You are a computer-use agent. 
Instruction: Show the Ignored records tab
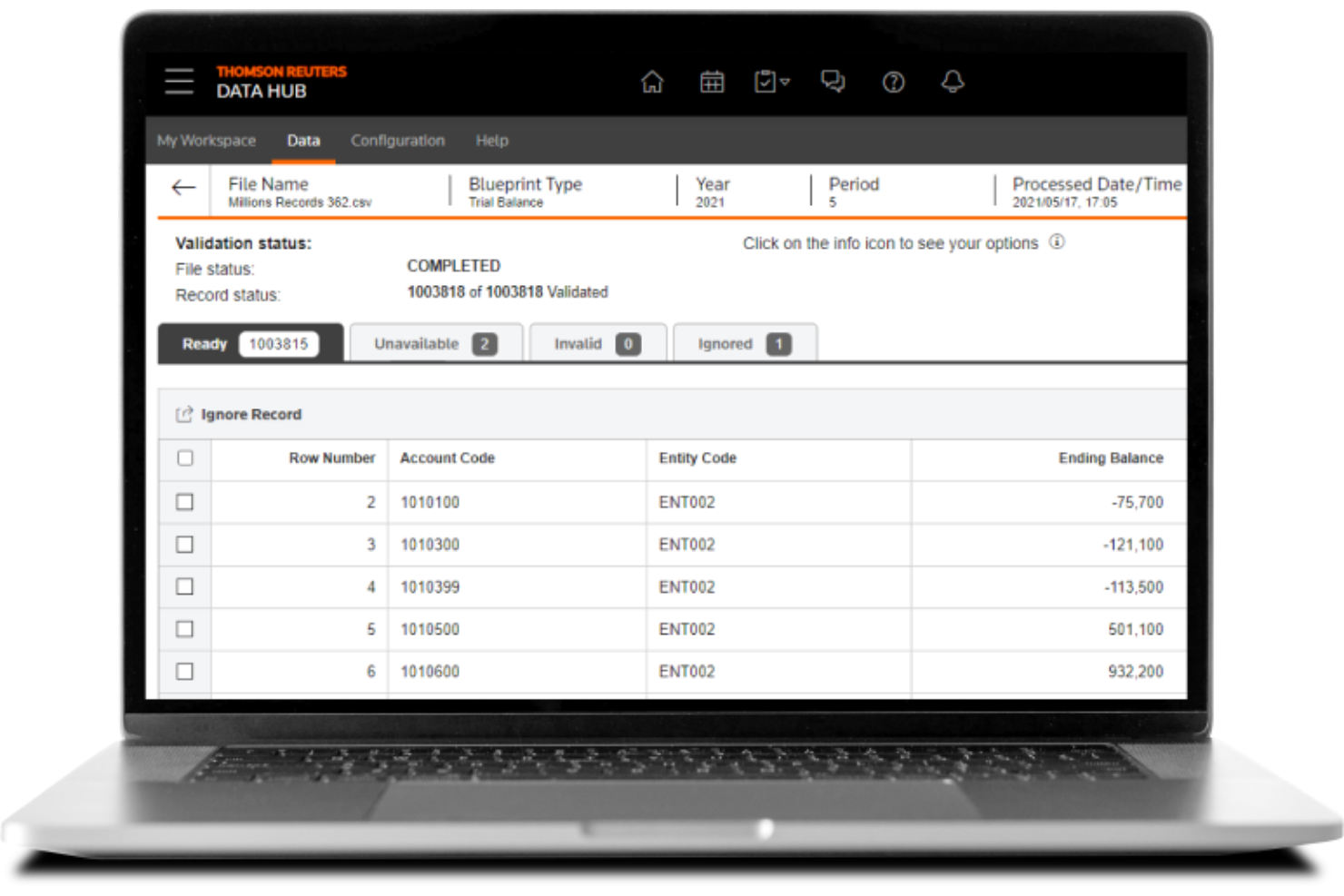pos(745,343)
